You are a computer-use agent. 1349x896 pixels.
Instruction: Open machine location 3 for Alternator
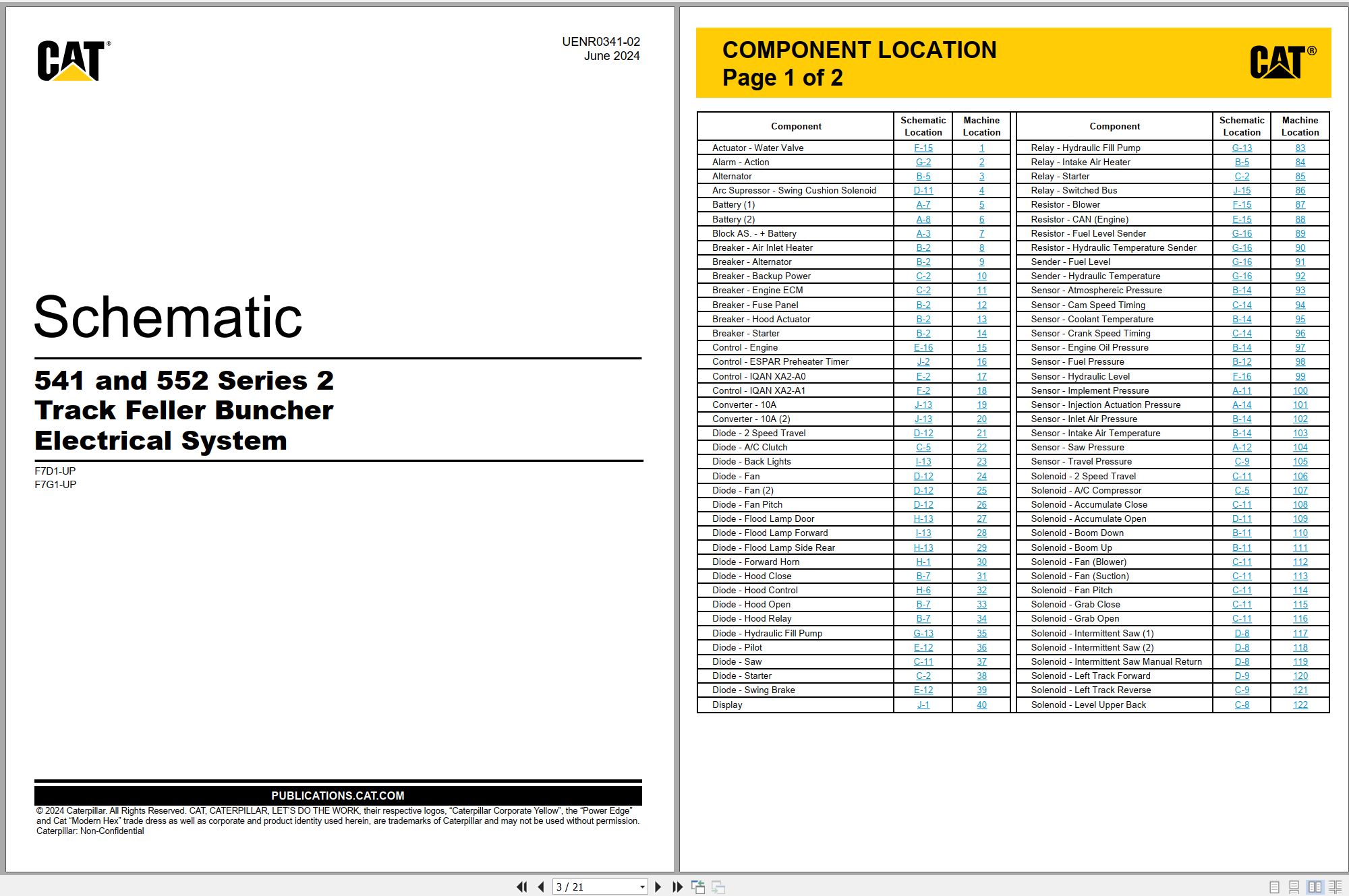981,177
